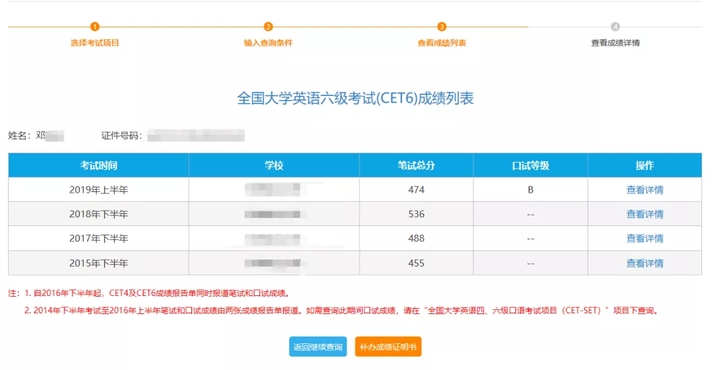Image resolution: width=720 pixels, height=370 pixels.
Task: Select the score 536 cell
Action: click(416, 214)
